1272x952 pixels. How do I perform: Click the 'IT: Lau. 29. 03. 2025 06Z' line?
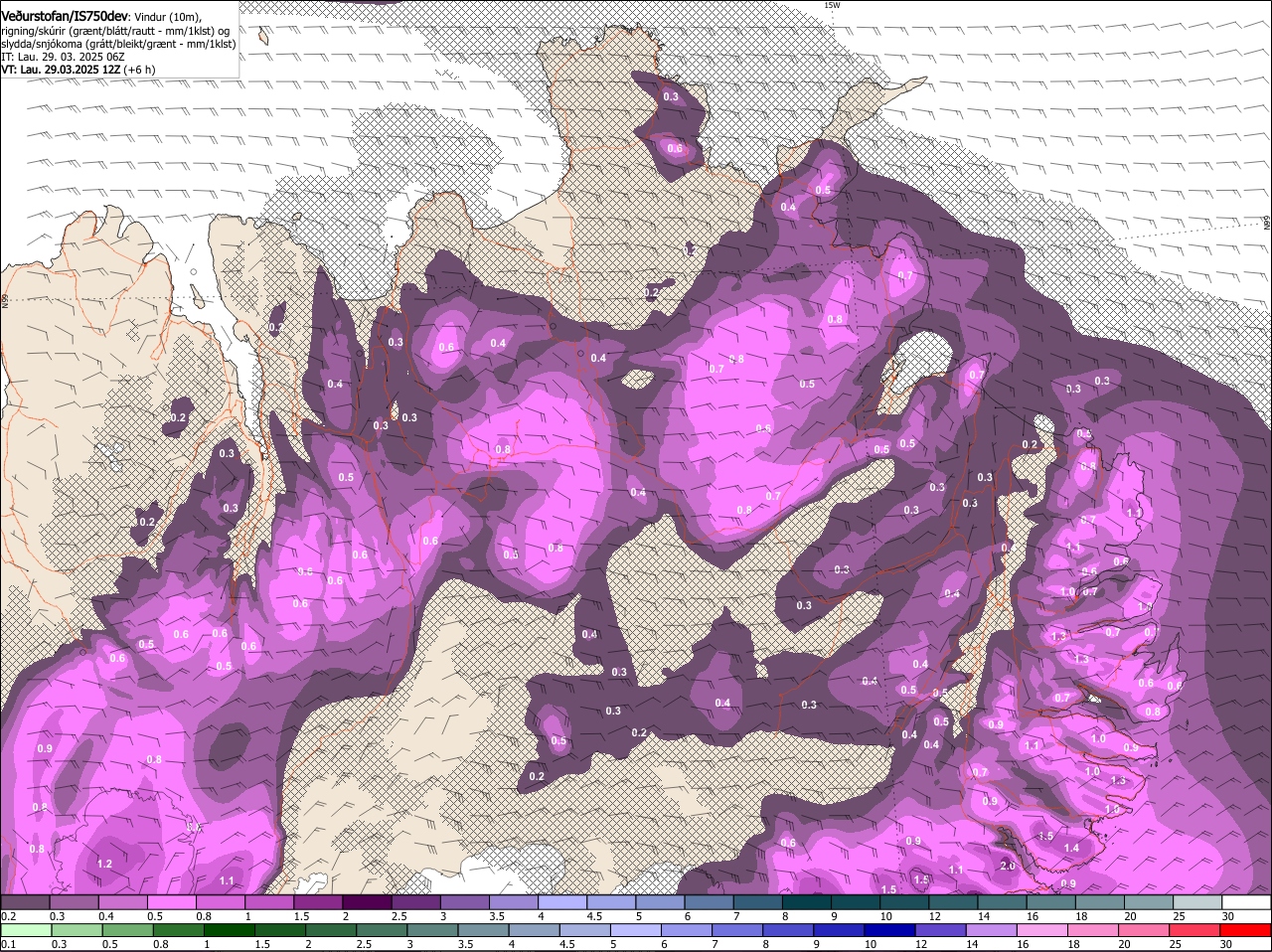coord(62,57)
